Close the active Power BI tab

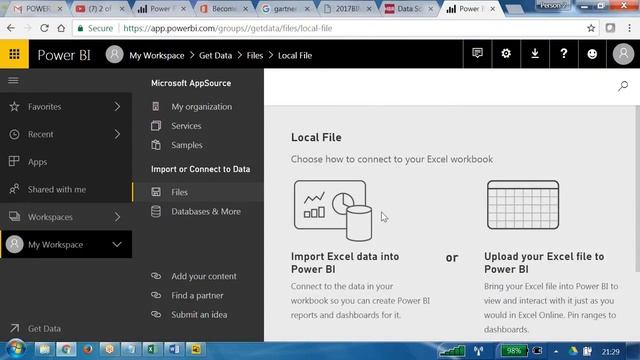pos(493,9)
